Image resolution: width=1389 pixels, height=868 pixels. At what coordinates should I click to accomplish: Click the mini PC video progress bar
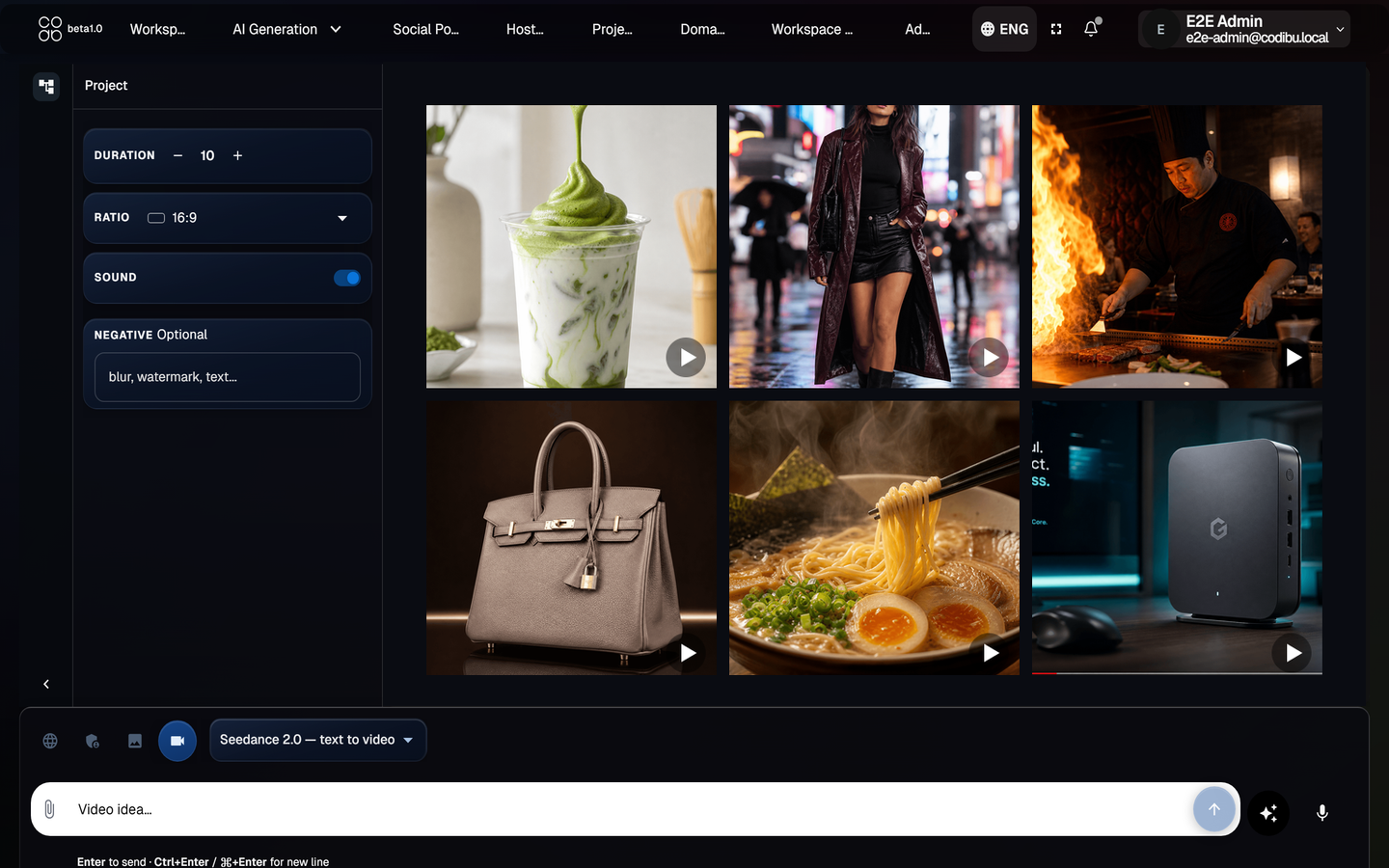pyautogui.click(x=1177, y=672)
